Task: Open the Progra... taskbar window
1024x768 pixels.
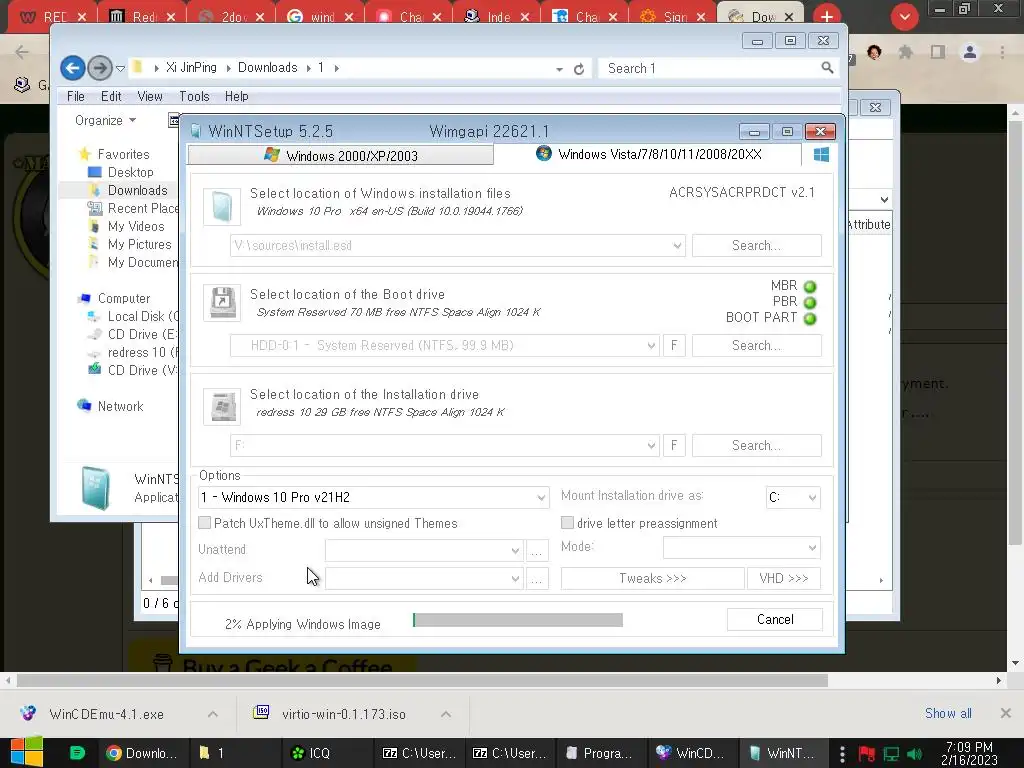Action: click(601, 753)
